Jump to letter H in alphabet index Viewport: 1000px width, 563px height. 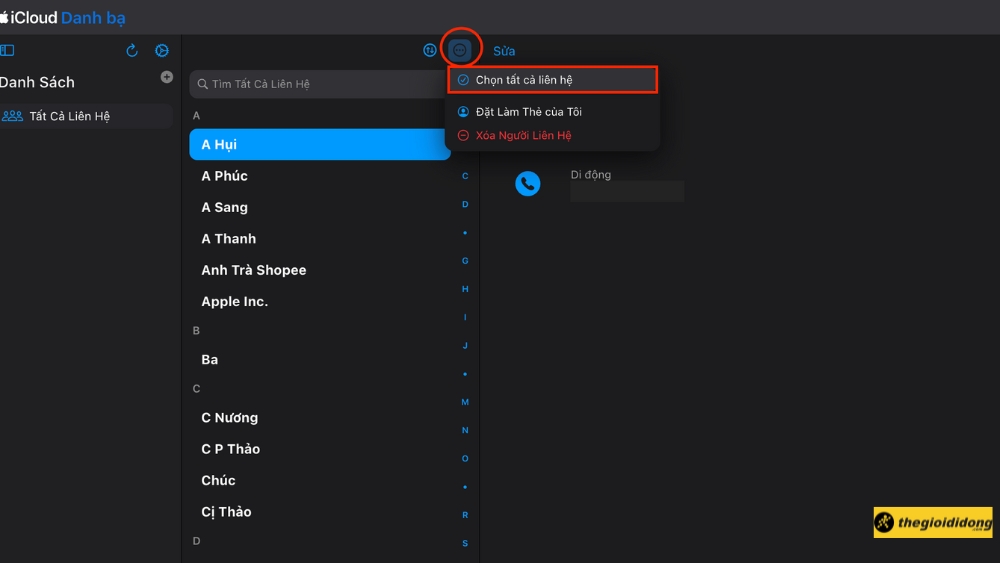click(x=465, y=289)
